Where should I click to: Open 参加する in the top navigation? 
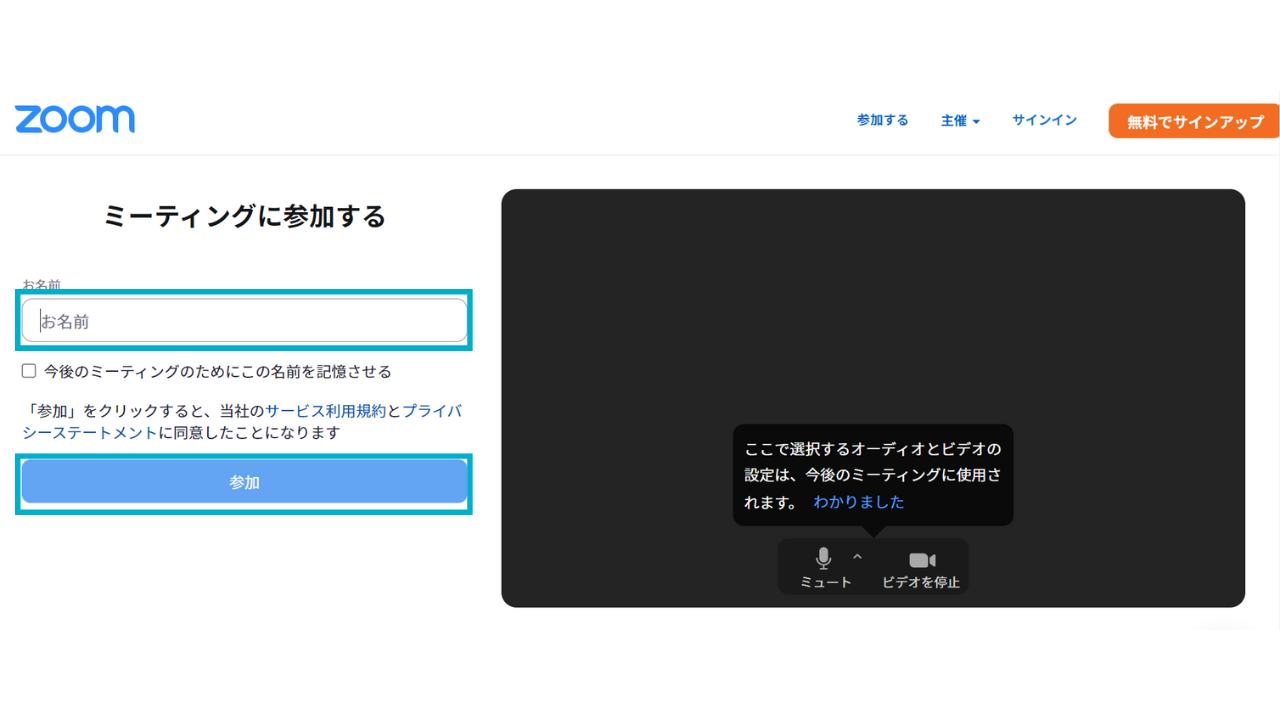883,120
